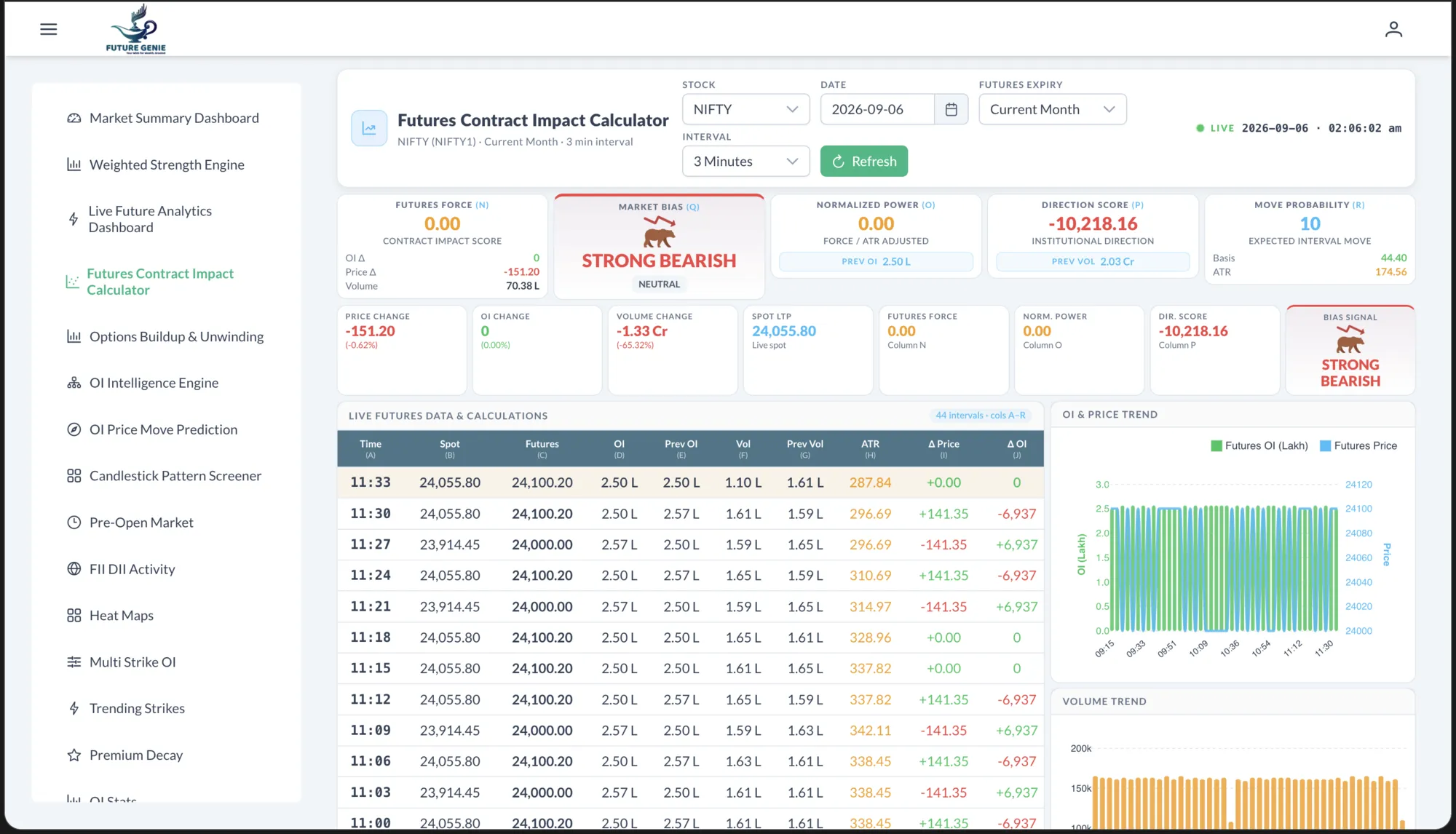The width and height of the screenshot is (1456, 834).
Task: Click ATR value 314.97
Action: click(870, 607)
